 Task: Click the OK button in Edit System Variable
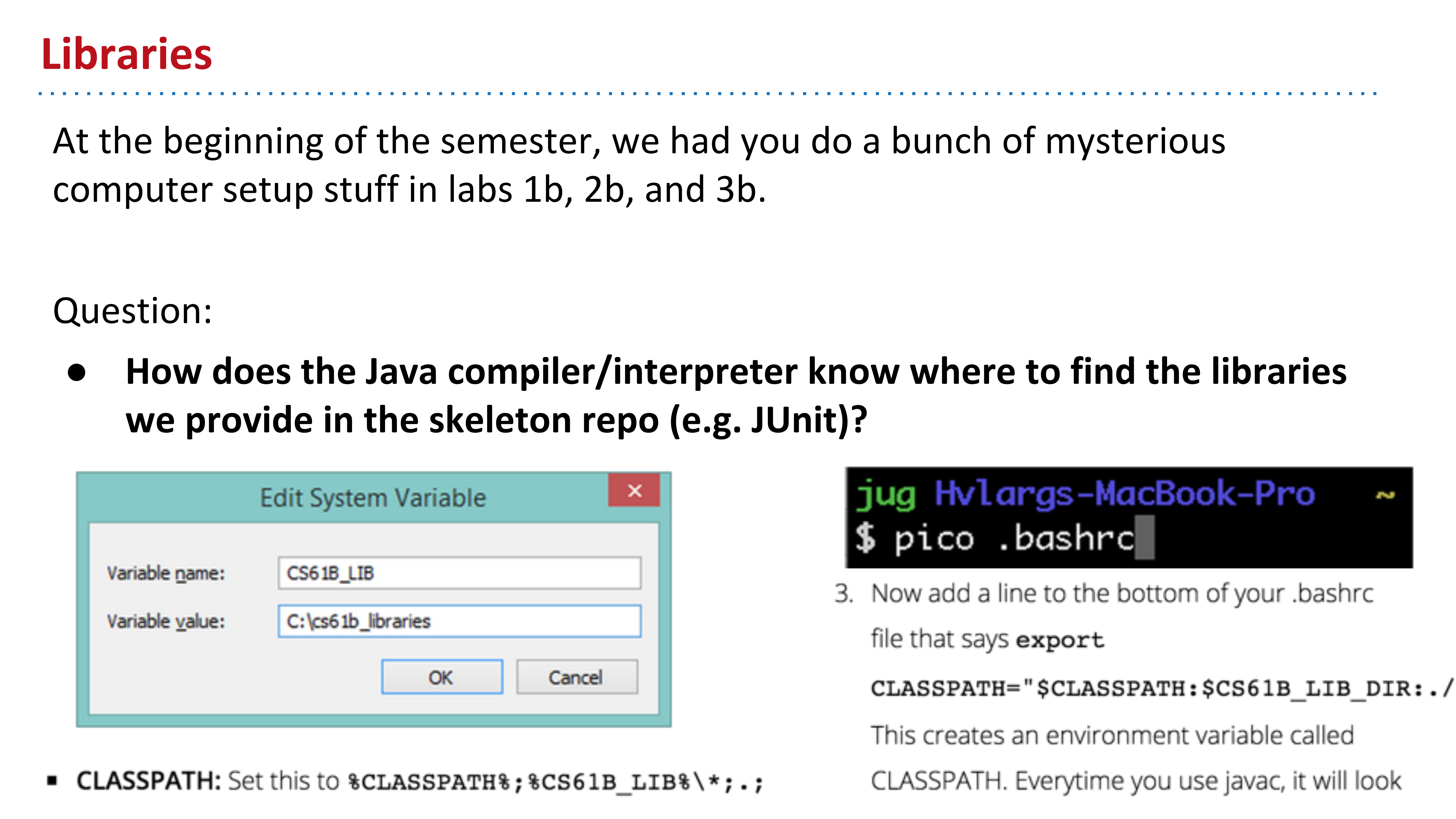point(442,676)
